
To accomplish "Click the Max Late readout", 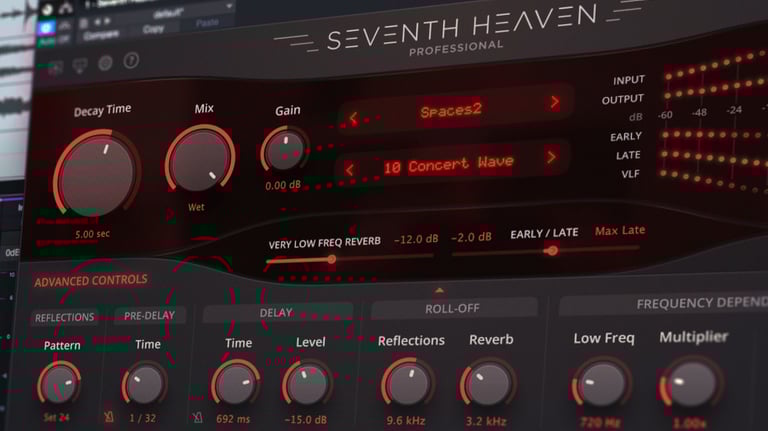I will coord(620,230).
